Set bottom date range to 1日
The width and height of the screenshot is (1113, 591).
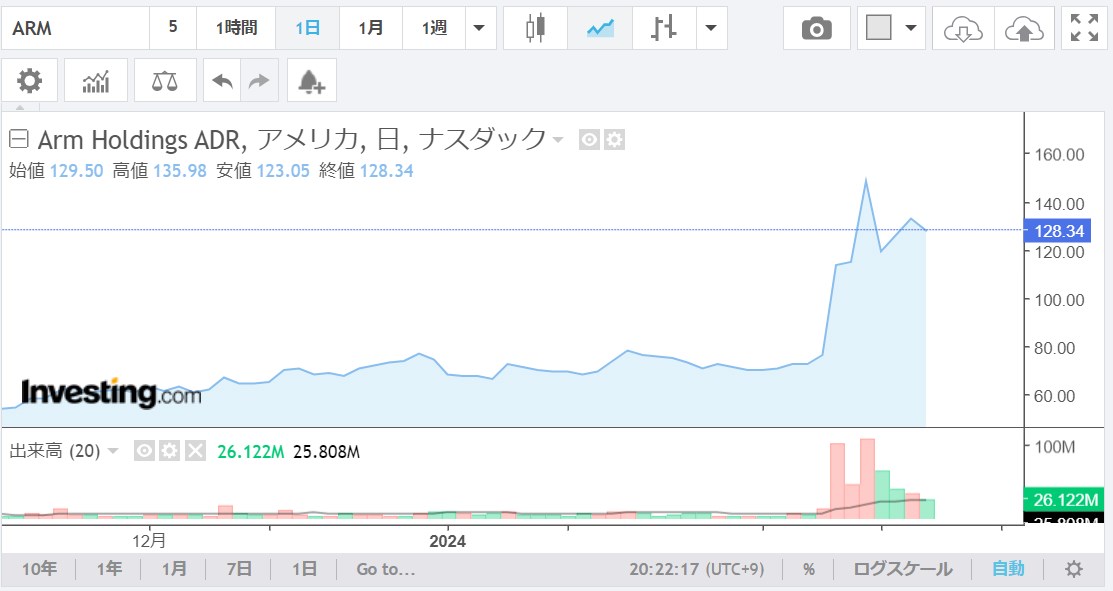[305, 569]
